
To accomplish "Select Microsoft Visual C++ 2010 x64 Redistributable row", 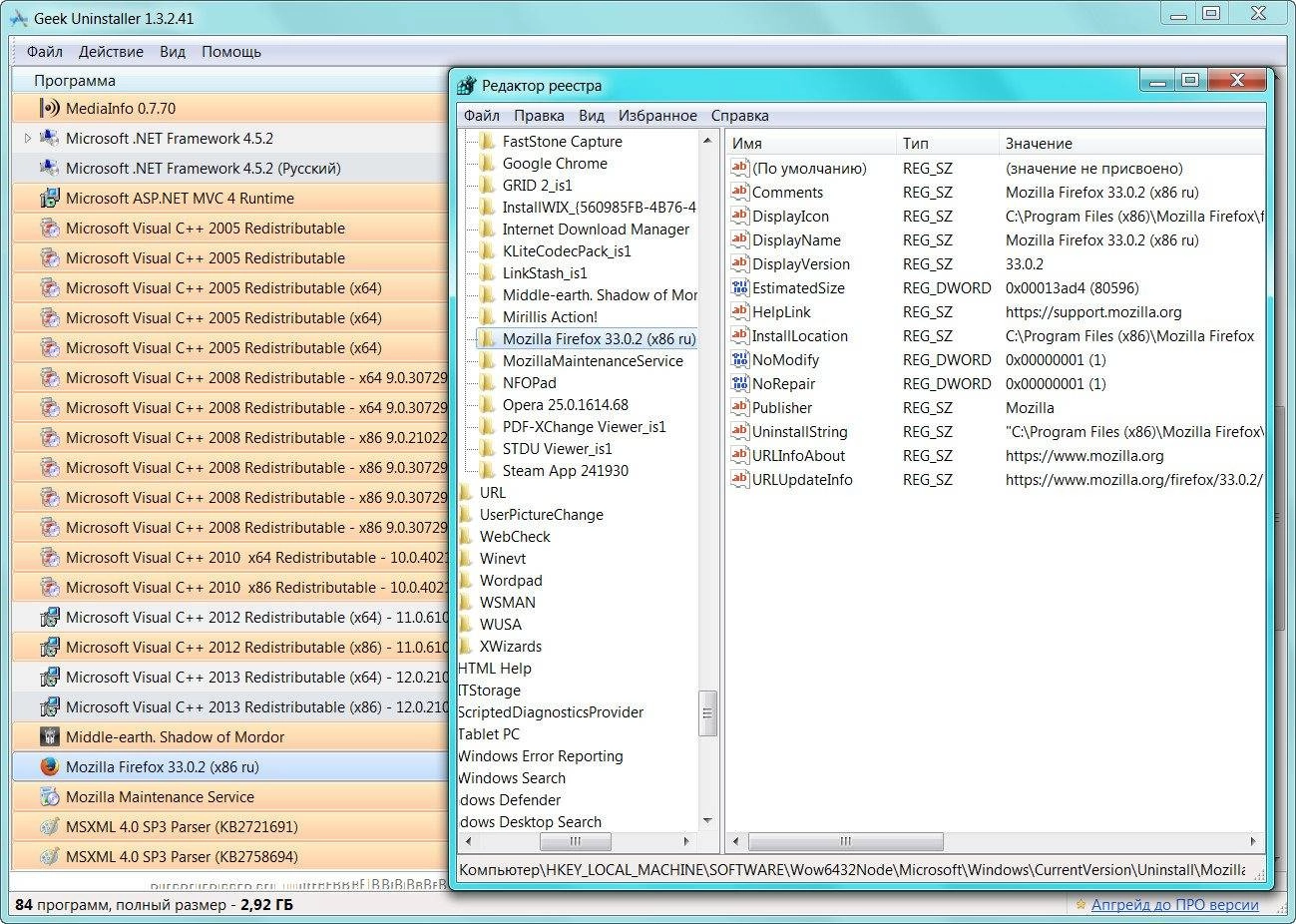I will click(x=230, y=557).
